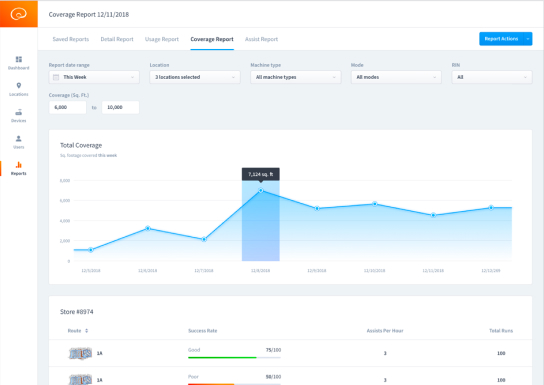Expand the RIN All dropdown
The width and height of the screenshot is (544, 385).
[492, 77]
